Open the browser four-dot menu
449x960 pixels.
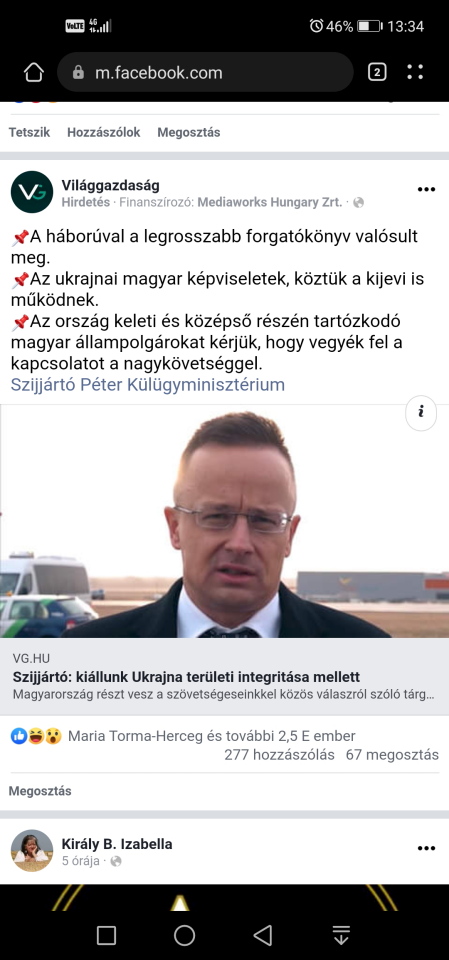pyautogui.click(x=415, y=72)
